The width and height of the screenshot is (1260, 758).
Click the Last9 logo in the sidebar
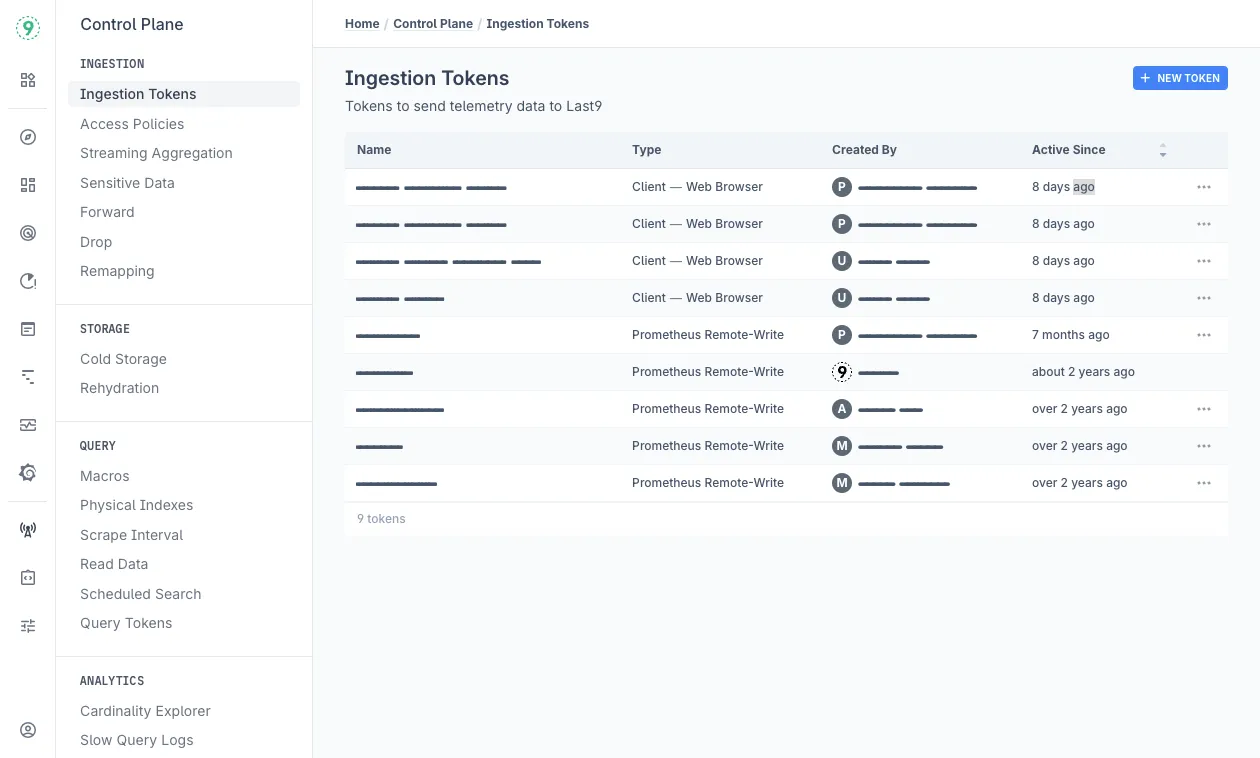tap(28, 28)
